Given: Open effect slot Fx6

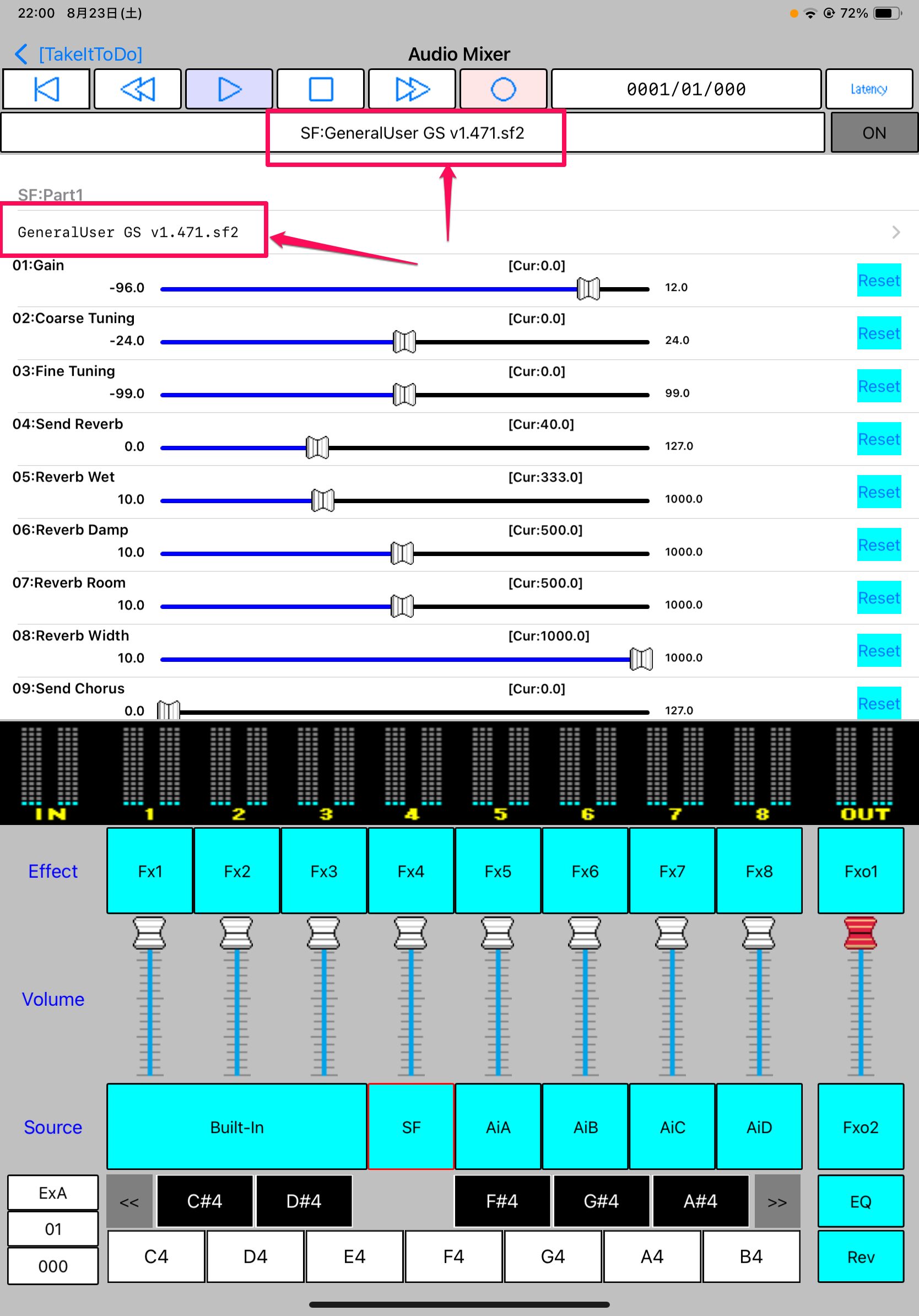Looking at the screenshot, I should click(585, 871).
